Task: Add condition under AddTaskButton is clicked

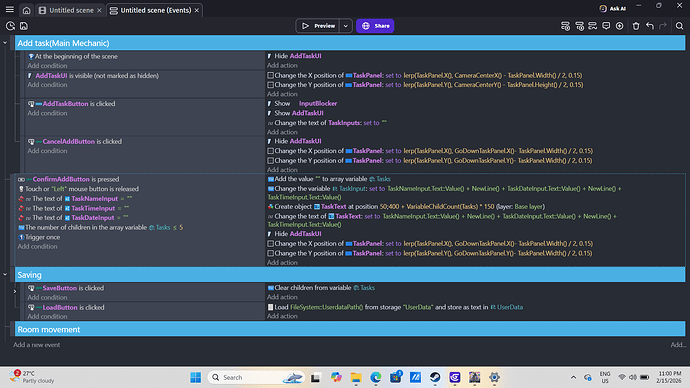Action: coord(47,113)
